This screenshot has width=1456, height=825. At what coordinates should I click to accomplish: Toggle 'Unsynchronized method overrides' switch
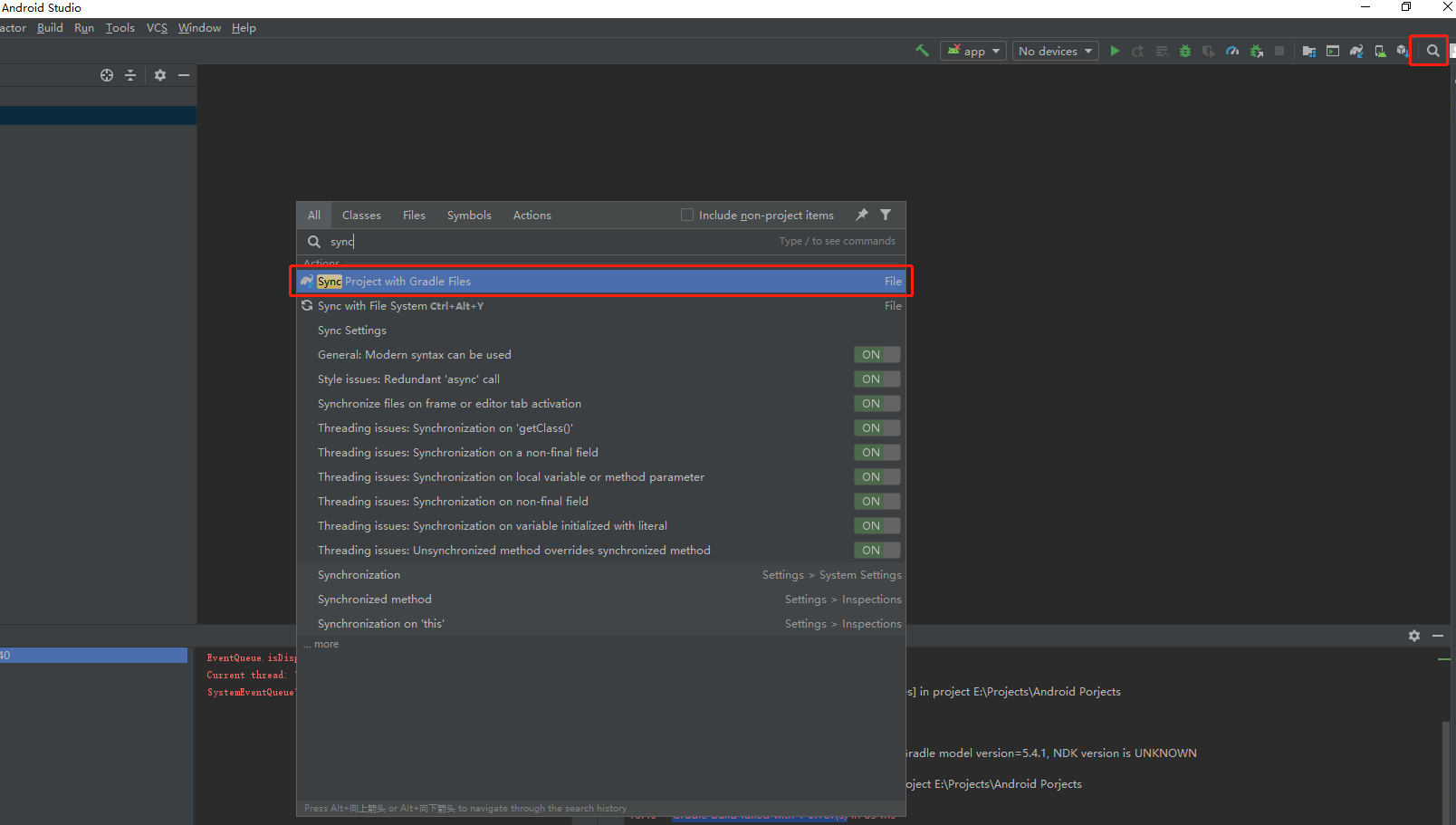pos(876,551)
